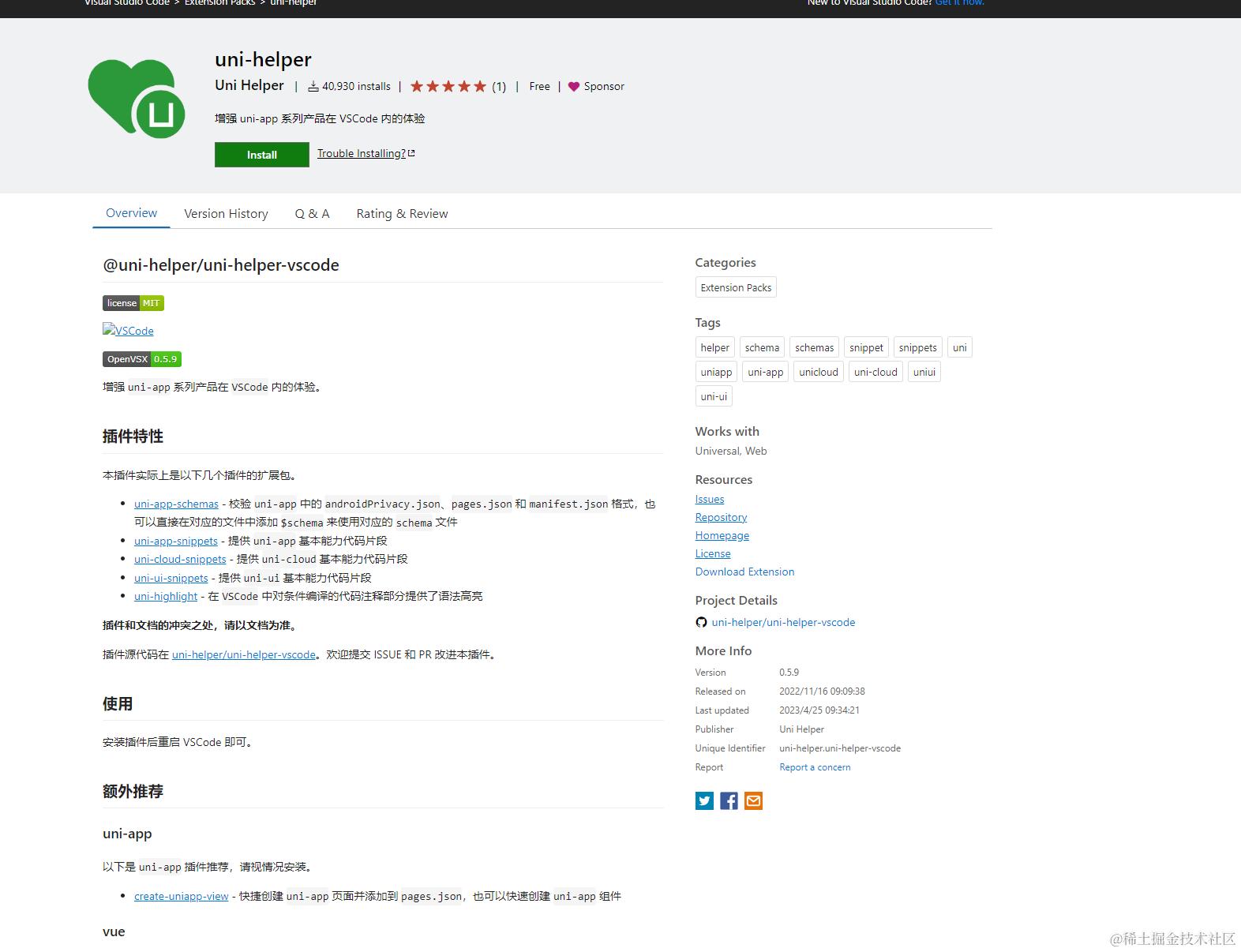Open uni-helper/uni-helper-vscode source link in description
This screenshot has width=1241, height=952.
coord(244,654)
